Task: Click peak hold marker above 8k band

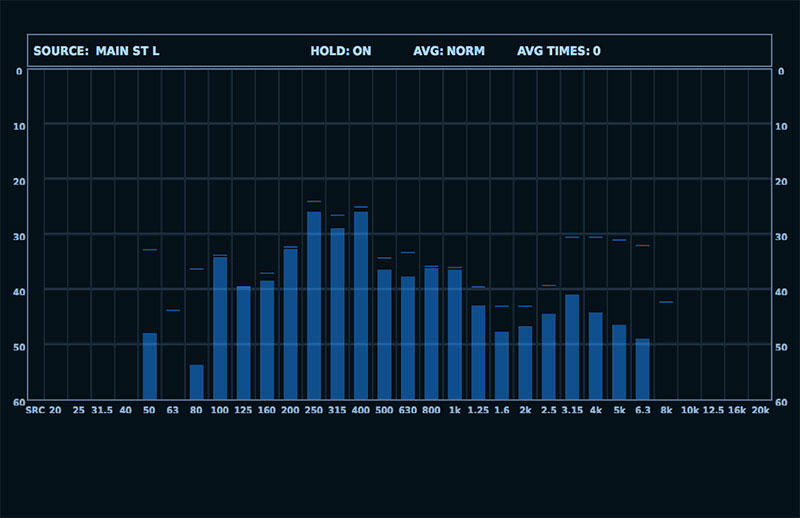Action: click(x=666, y=301)
